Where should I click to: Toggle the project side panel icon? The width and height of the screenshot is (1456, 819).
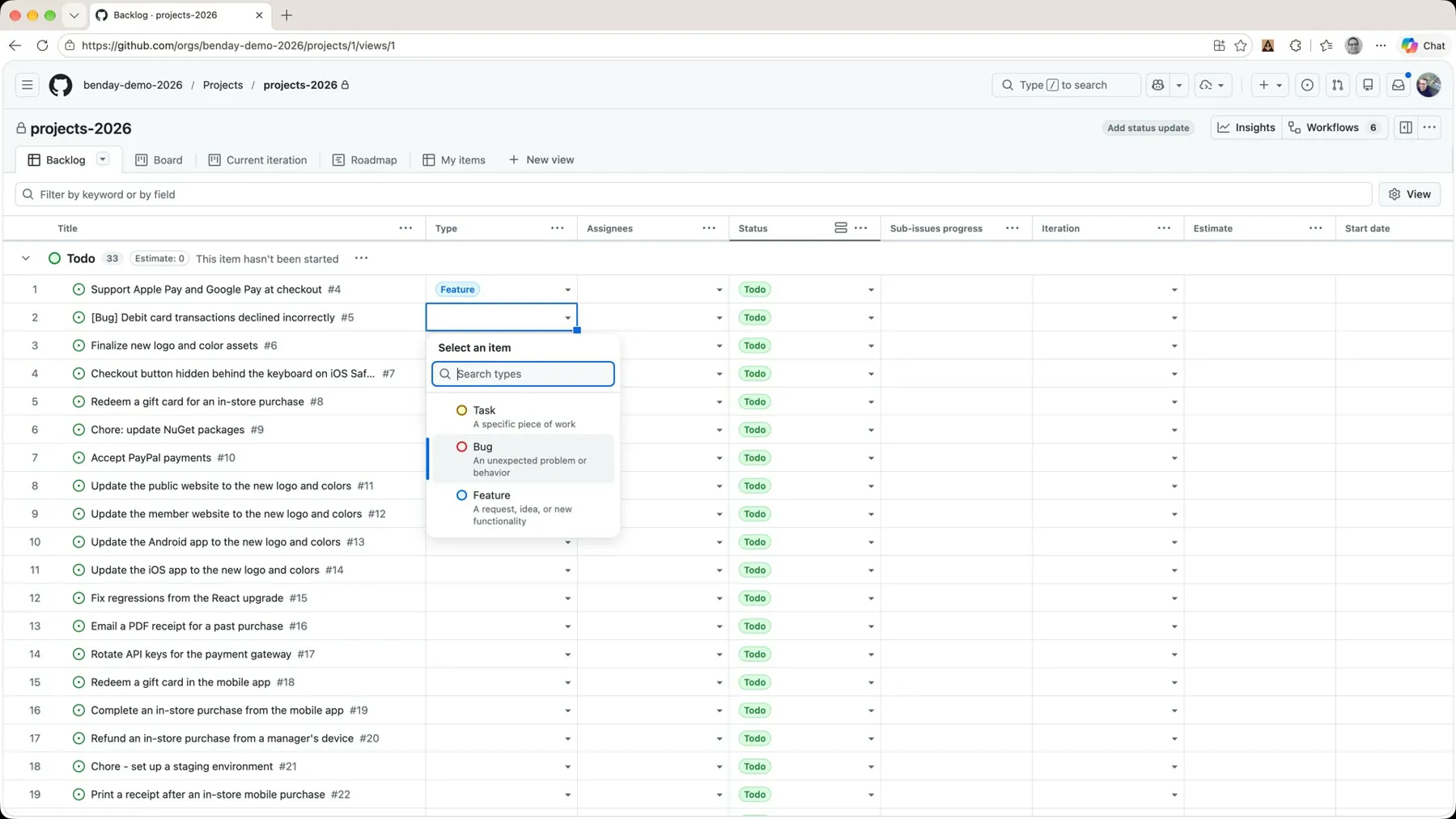1406,128
